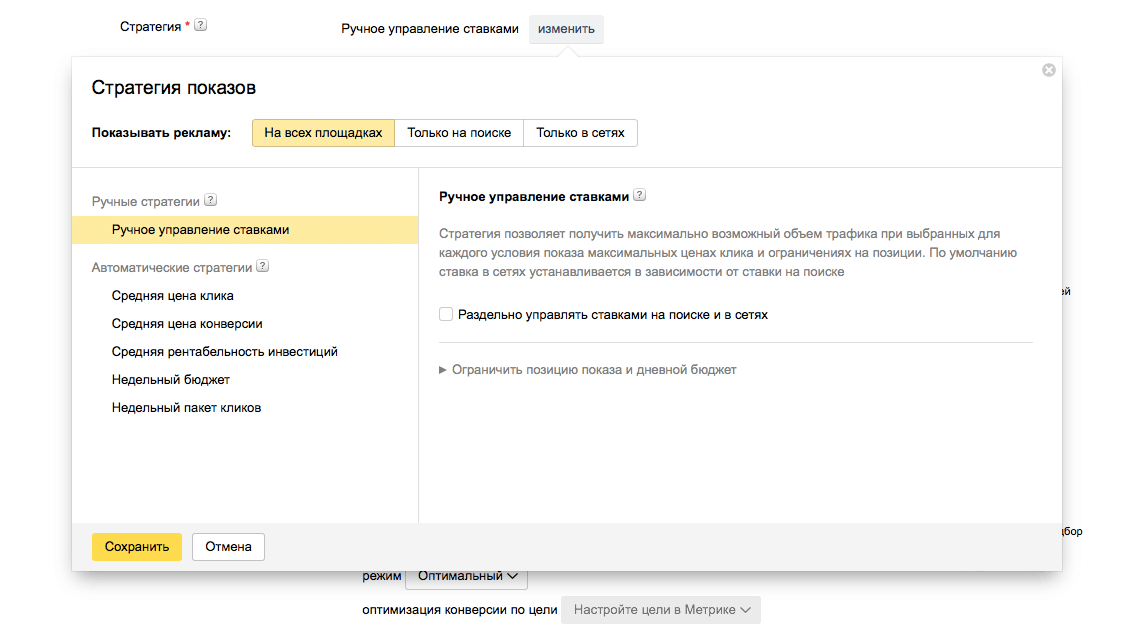Choose Средняя рентабельность инвестиций strategy
Viewport: 1140px width, 631px height.
225,352
